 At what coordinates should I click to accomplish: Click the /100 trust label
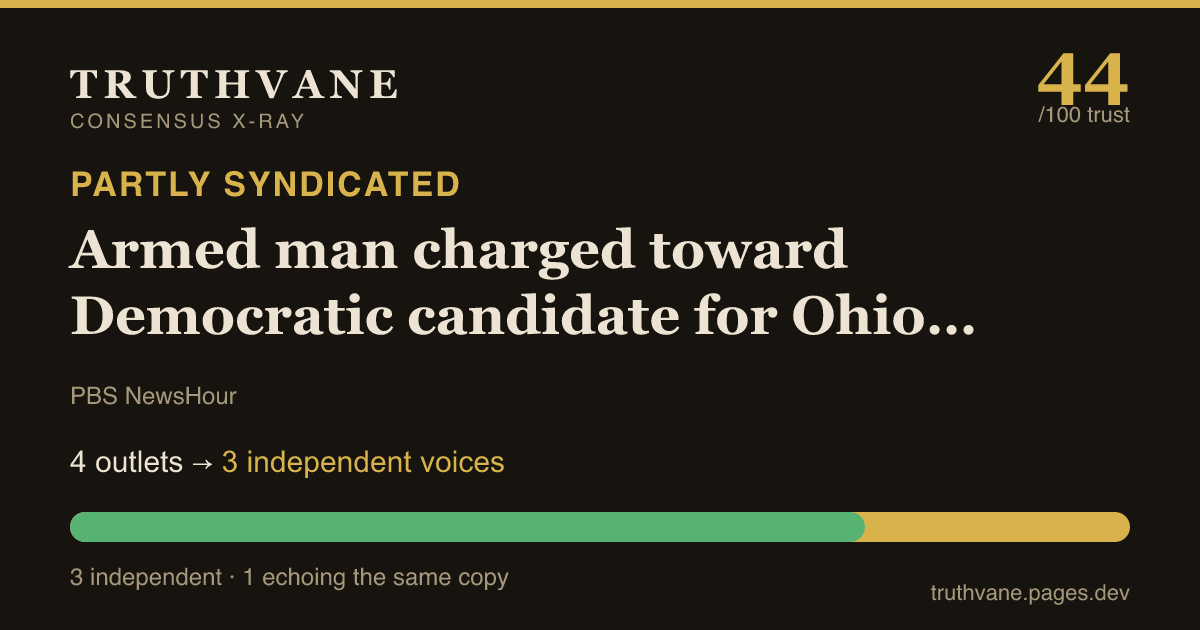(1084, 115)
